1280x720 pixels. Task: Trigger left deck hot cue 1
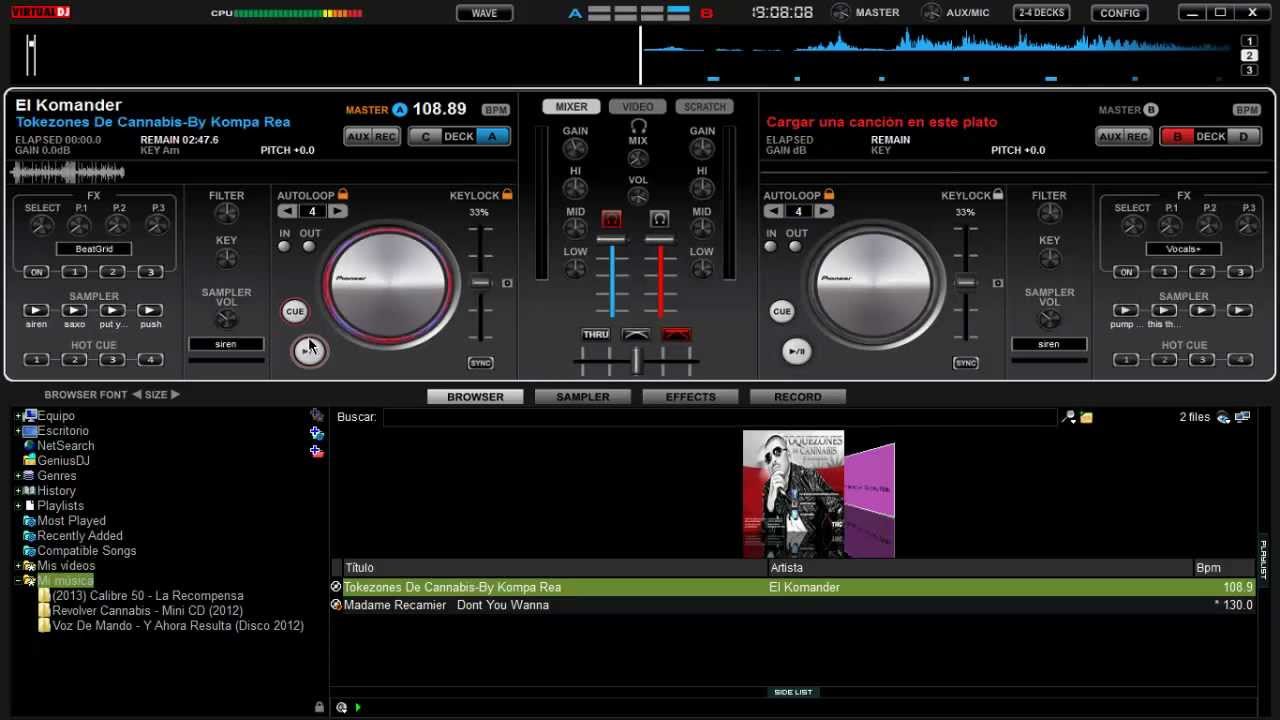point(37,360)
